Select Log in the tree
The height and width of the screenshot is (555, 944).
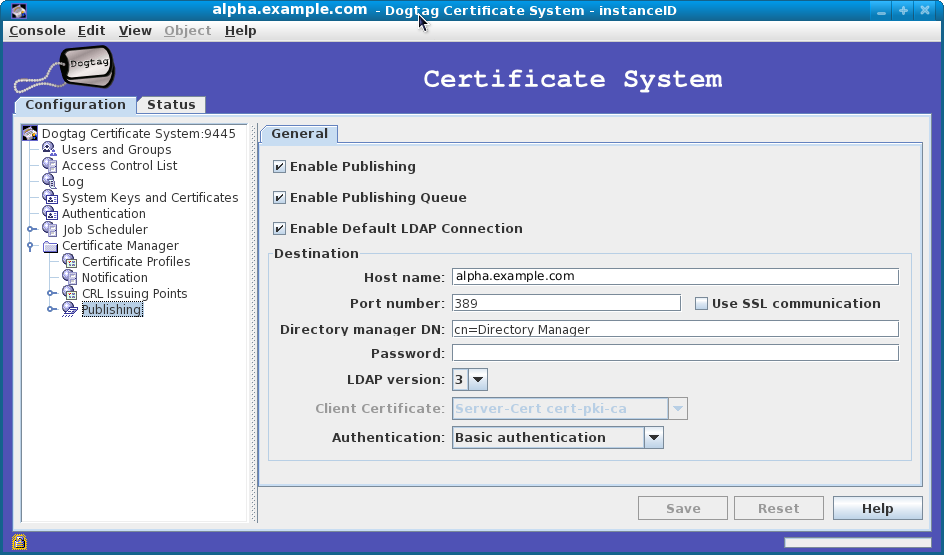pos(72,182)
